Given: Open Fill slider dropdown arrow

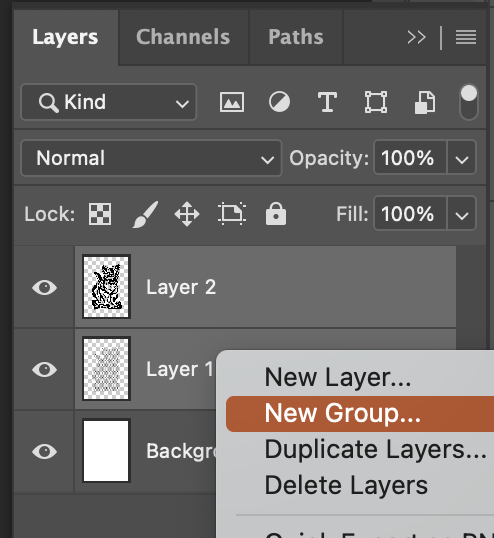Looking at the screenshot, I should point(462,214).
